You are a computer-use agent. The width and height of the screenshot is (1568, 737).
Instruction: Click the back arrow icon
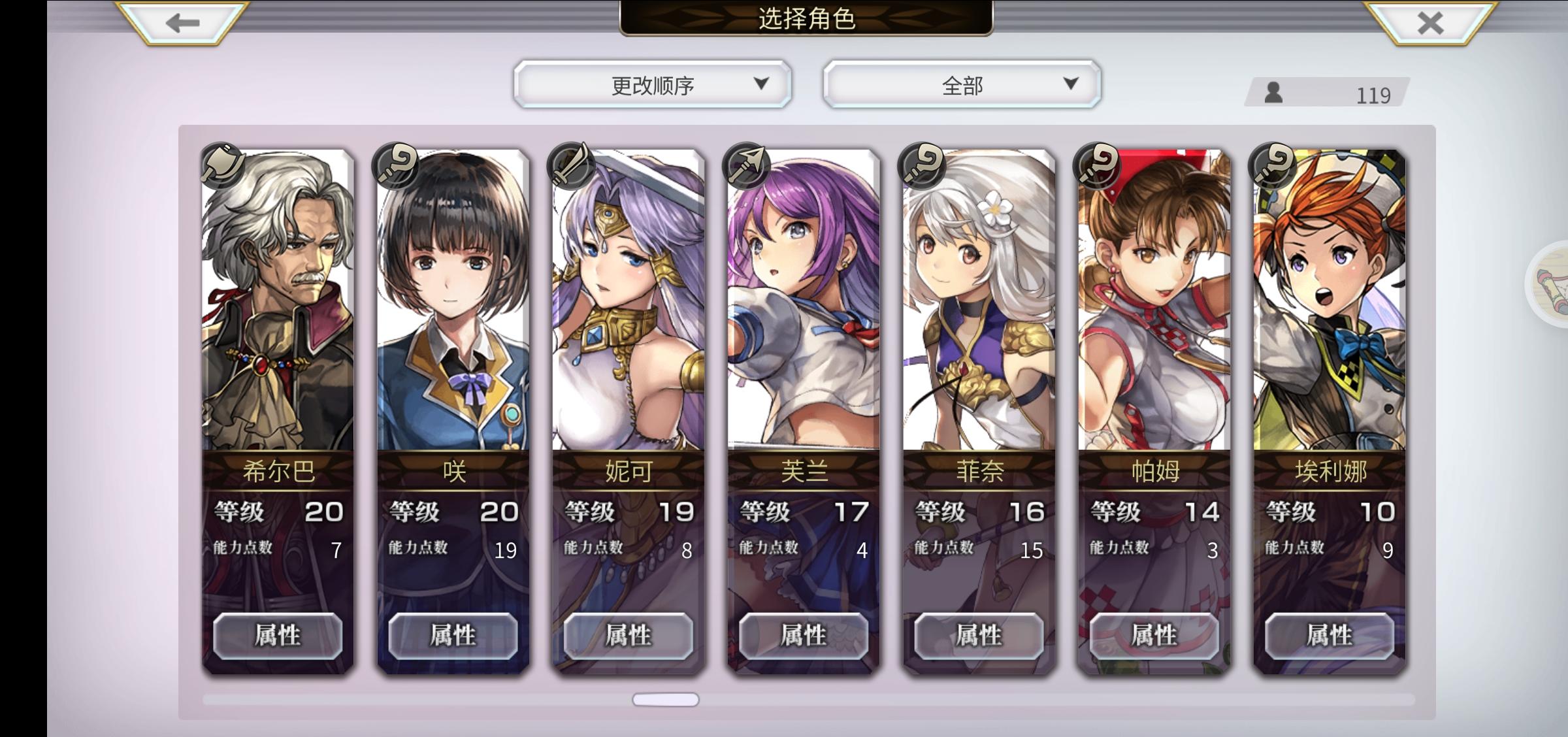[182, 24]
